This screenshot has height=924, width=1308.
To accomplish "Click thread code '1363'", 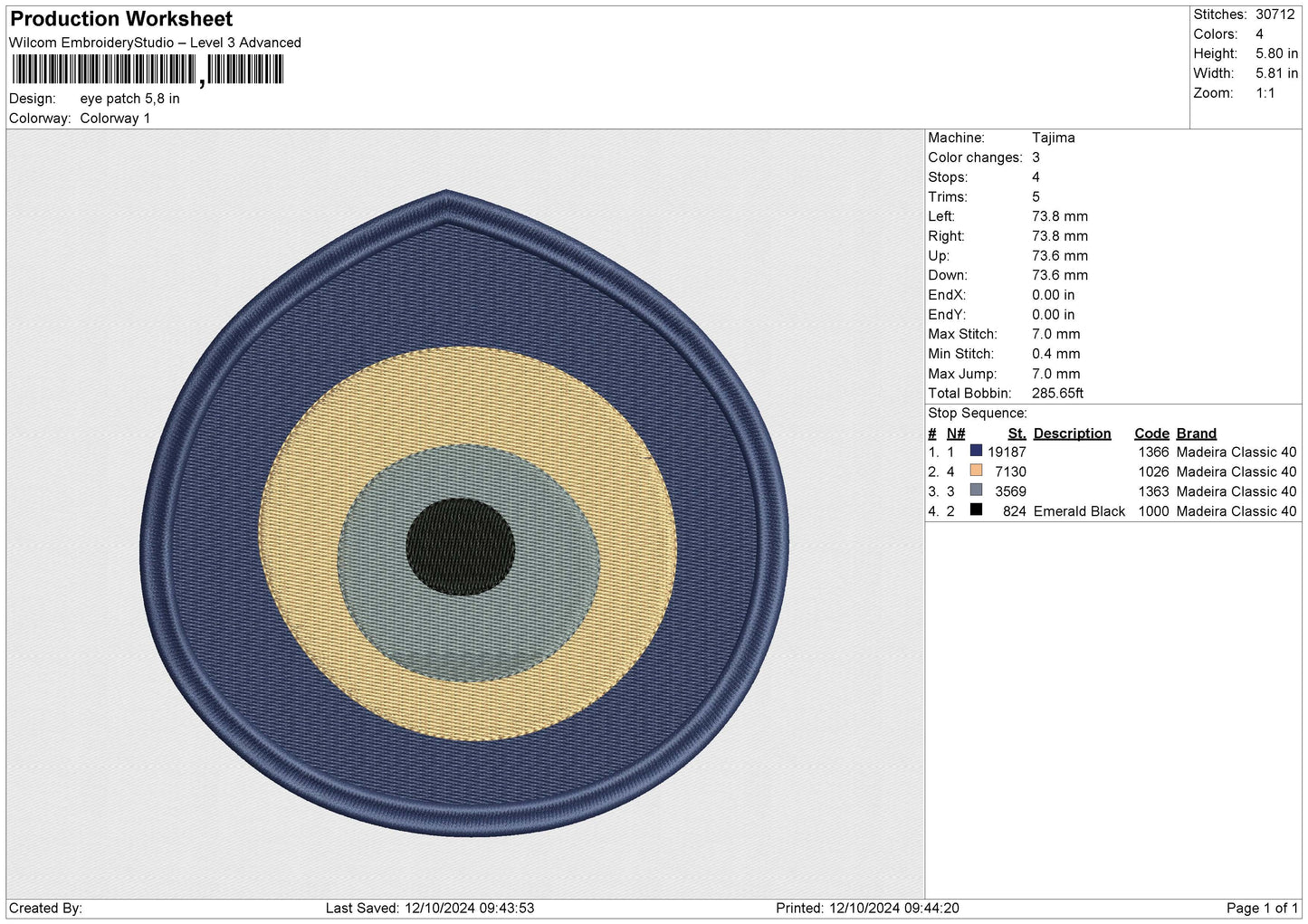I will click(x=1153, y=491).
